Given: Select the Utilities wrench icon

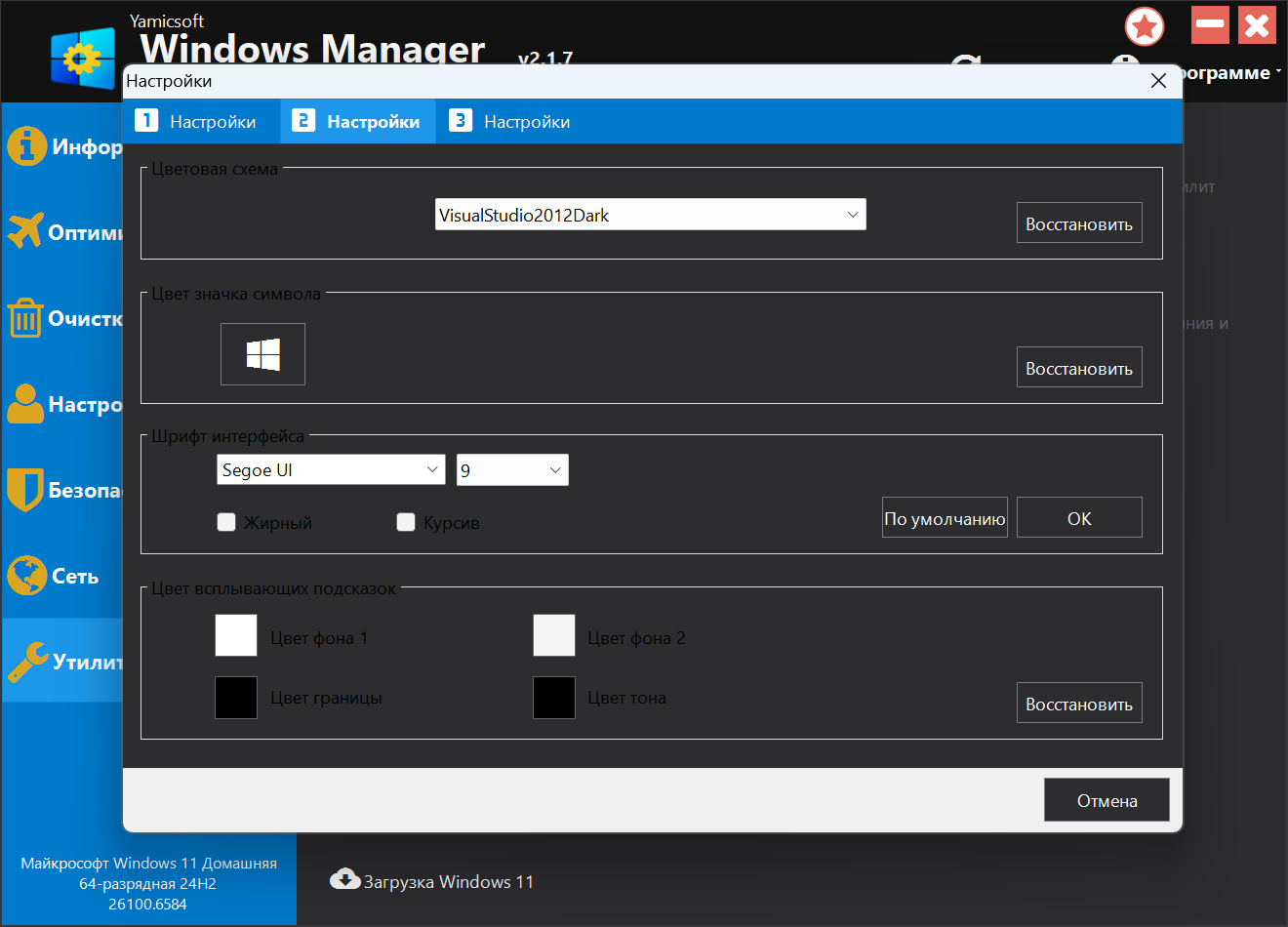Looking at the screenshot, I should pyautogui.click(x=27, y=662).
